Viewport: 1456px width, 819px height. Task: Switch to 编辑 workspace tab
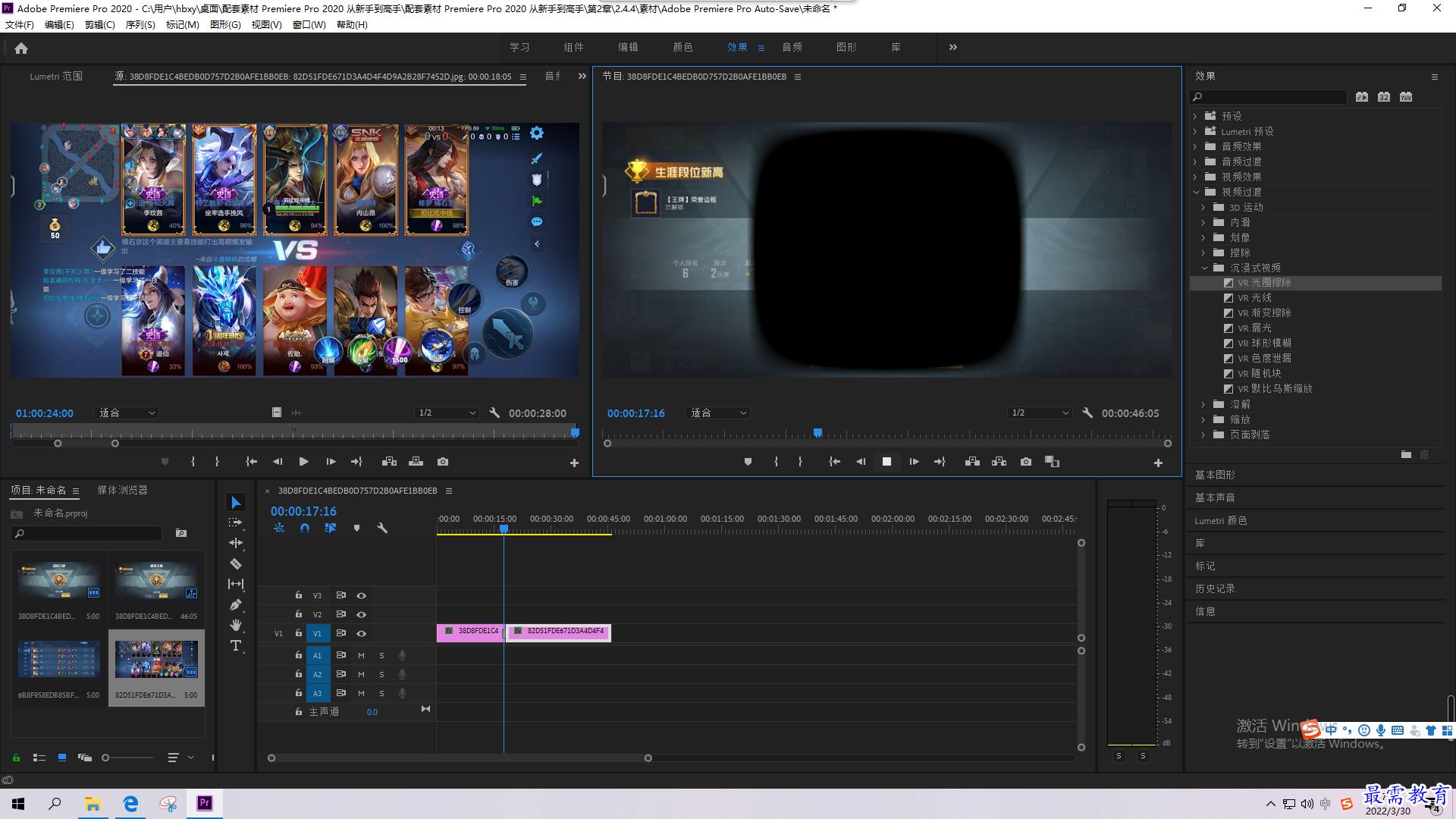pos(628,47)
